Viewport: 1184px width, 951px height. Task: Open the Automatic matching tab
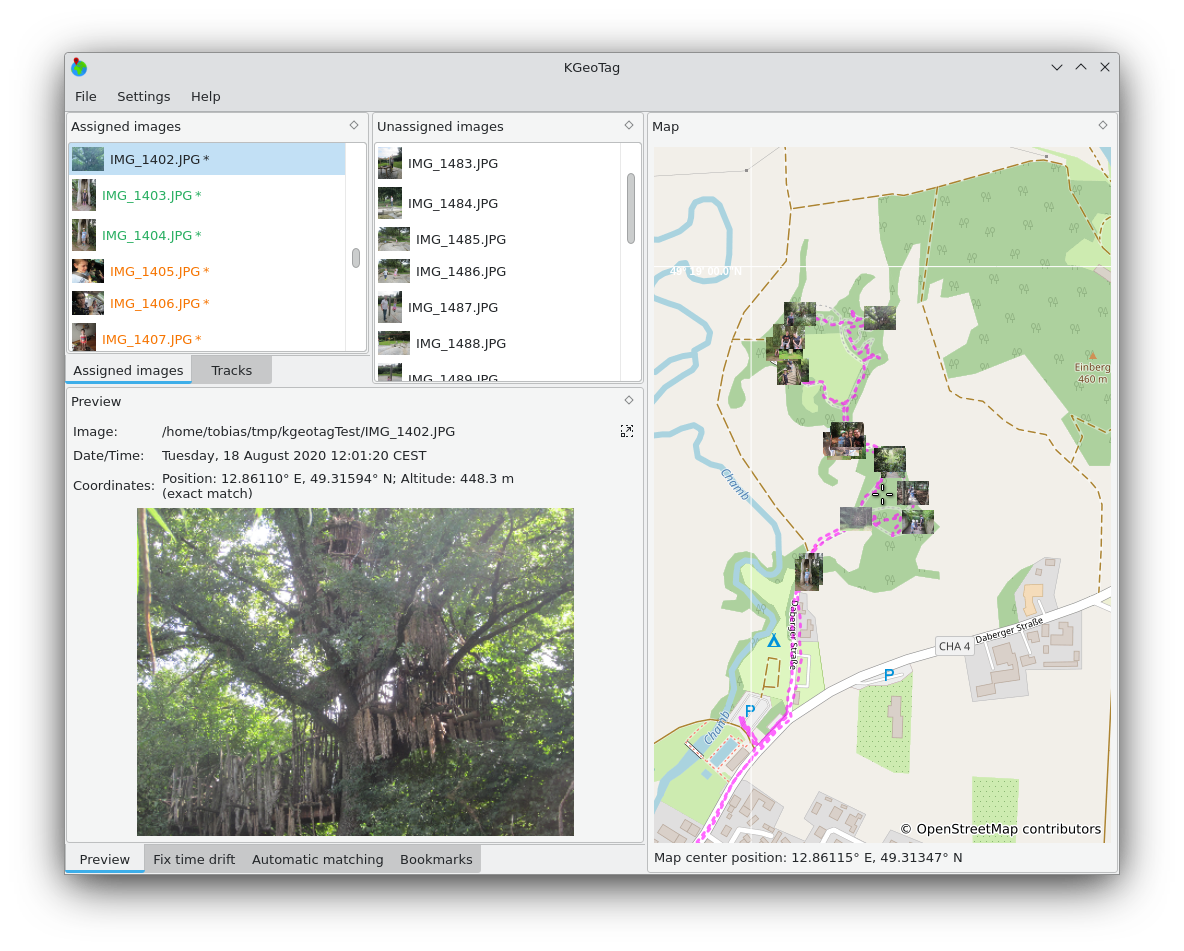pos(317,860)
